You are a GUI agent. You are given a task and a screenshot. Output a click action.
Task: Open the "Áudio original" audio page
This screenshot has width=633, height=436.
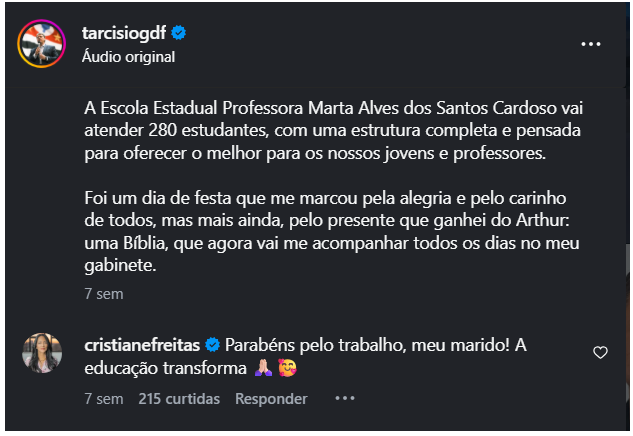click(128, 57)
